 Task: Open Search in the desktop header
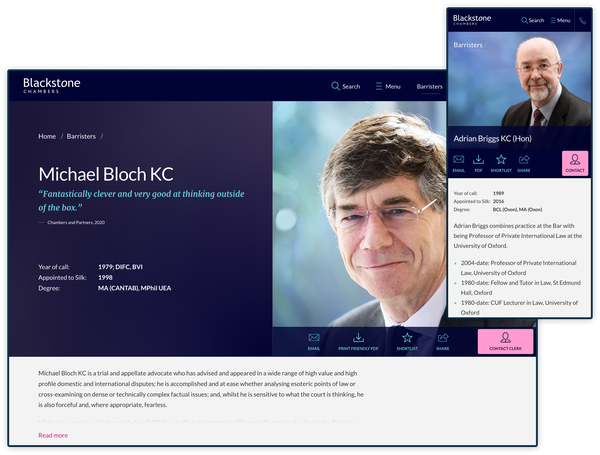point(346,86)
